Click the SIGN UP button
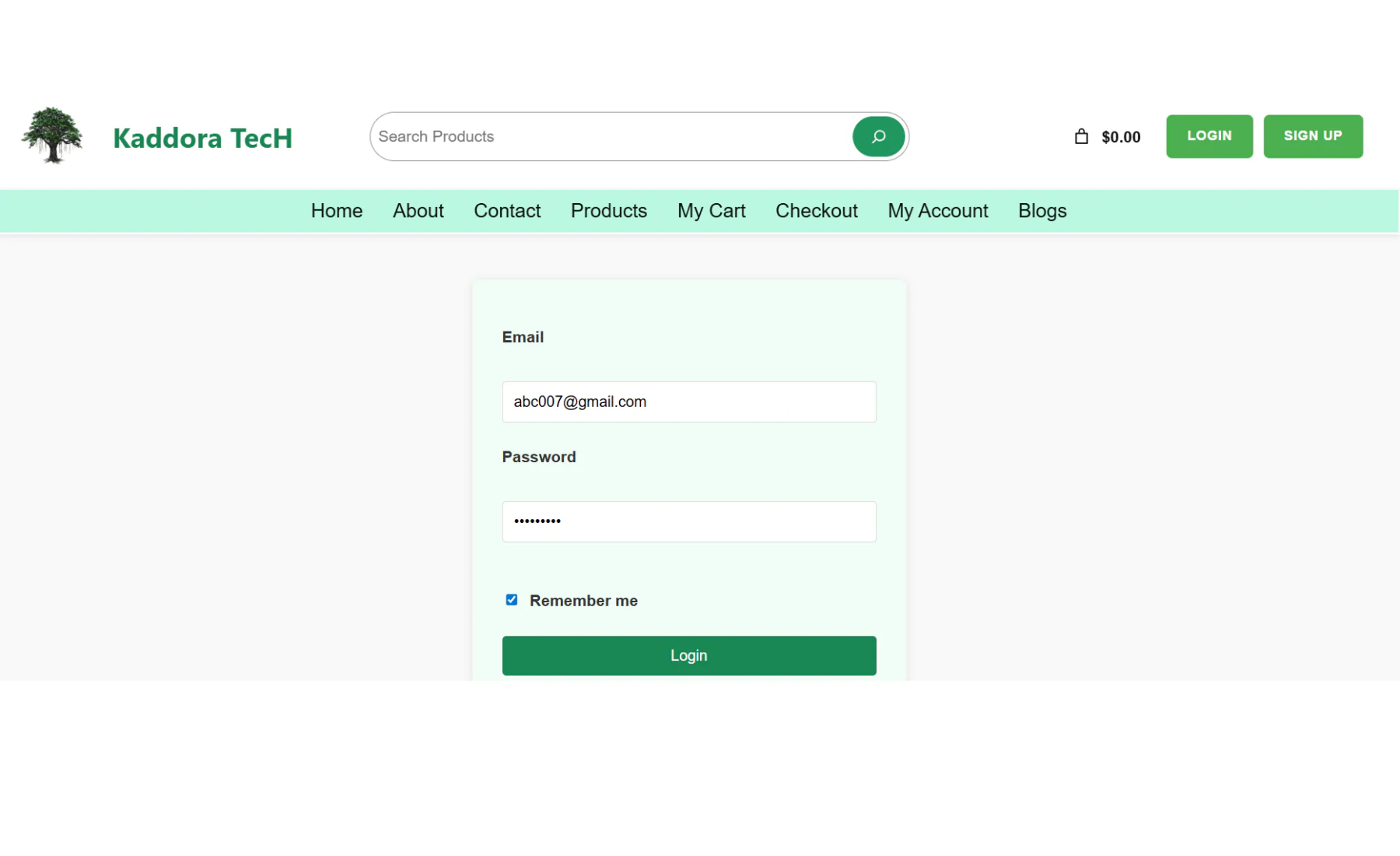Viewport: 1400px width, 856px height. (x=1312, y=136)
